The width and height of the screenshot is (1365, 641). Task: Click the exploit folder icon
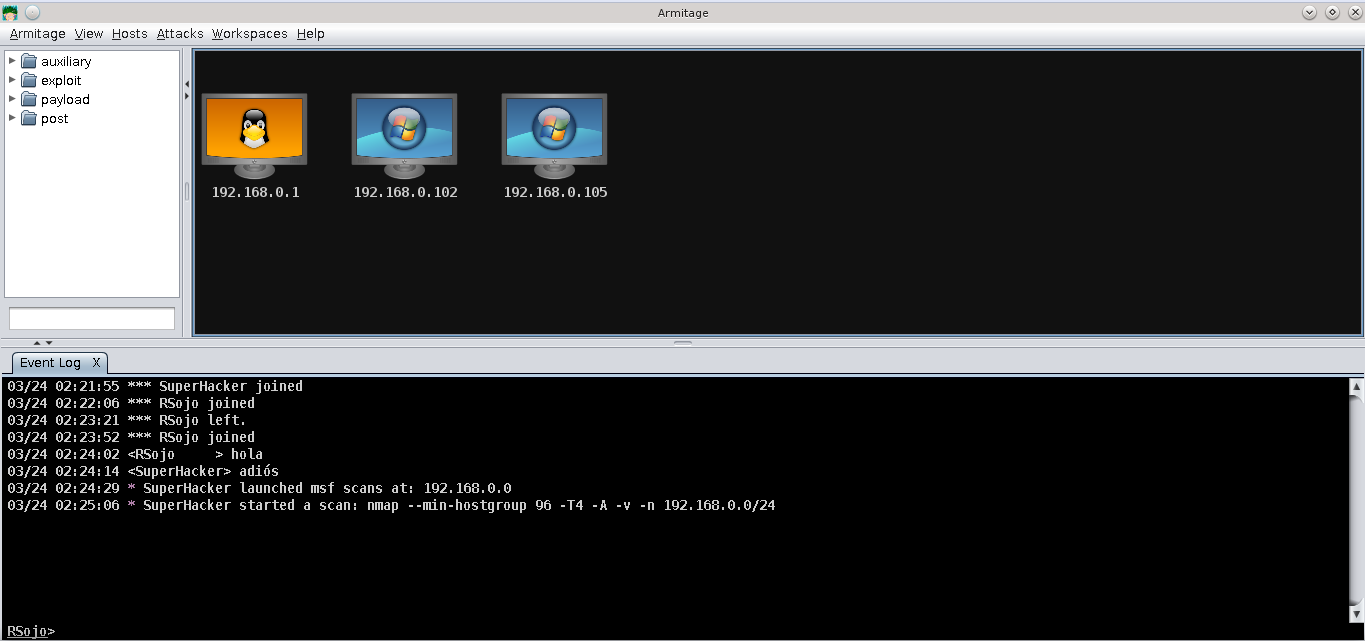[x=30, y=80]
